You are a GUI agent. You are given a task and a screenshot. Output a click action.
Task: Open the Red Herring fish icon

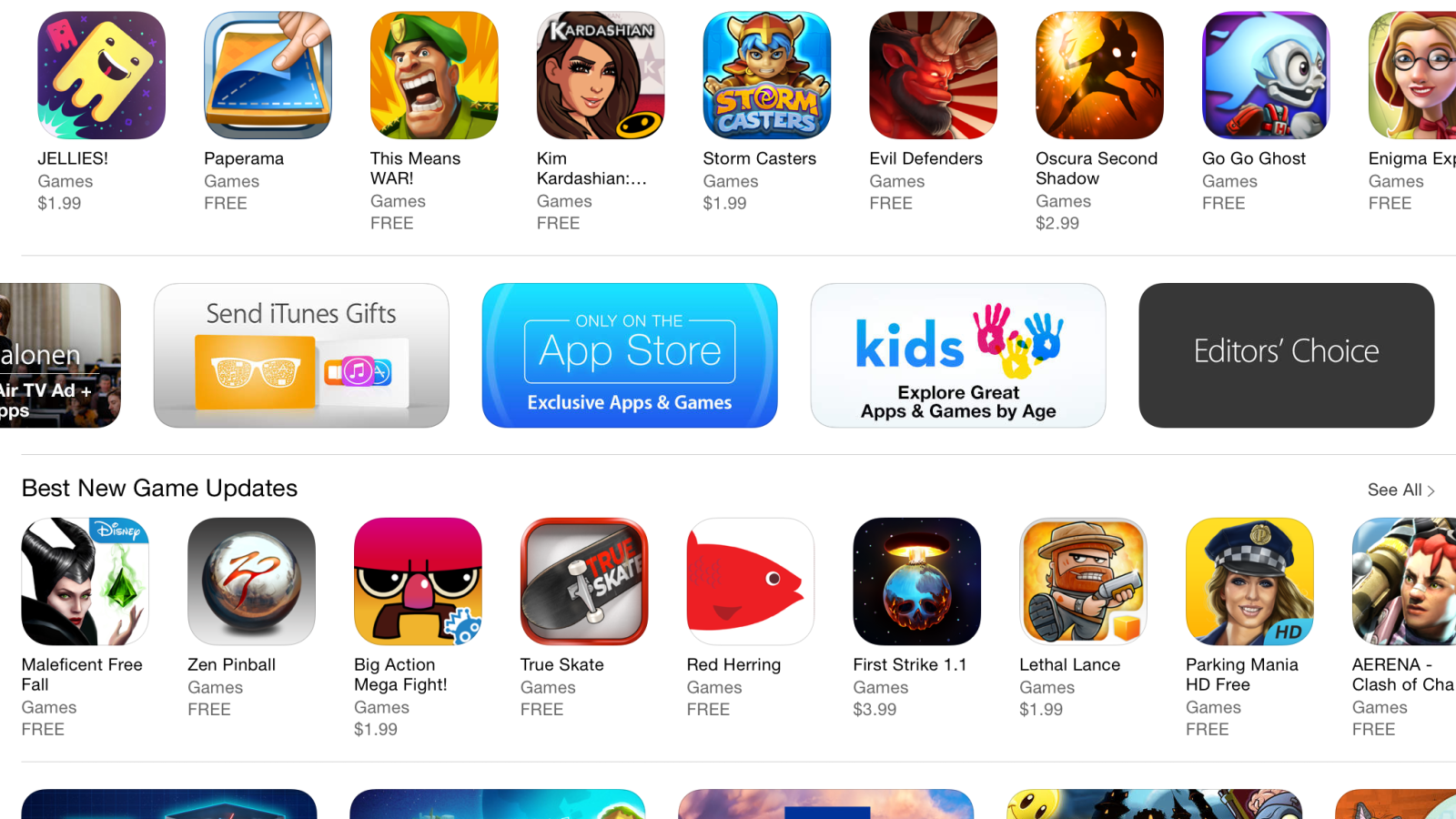pyautogui.click(x=751, y=581)
